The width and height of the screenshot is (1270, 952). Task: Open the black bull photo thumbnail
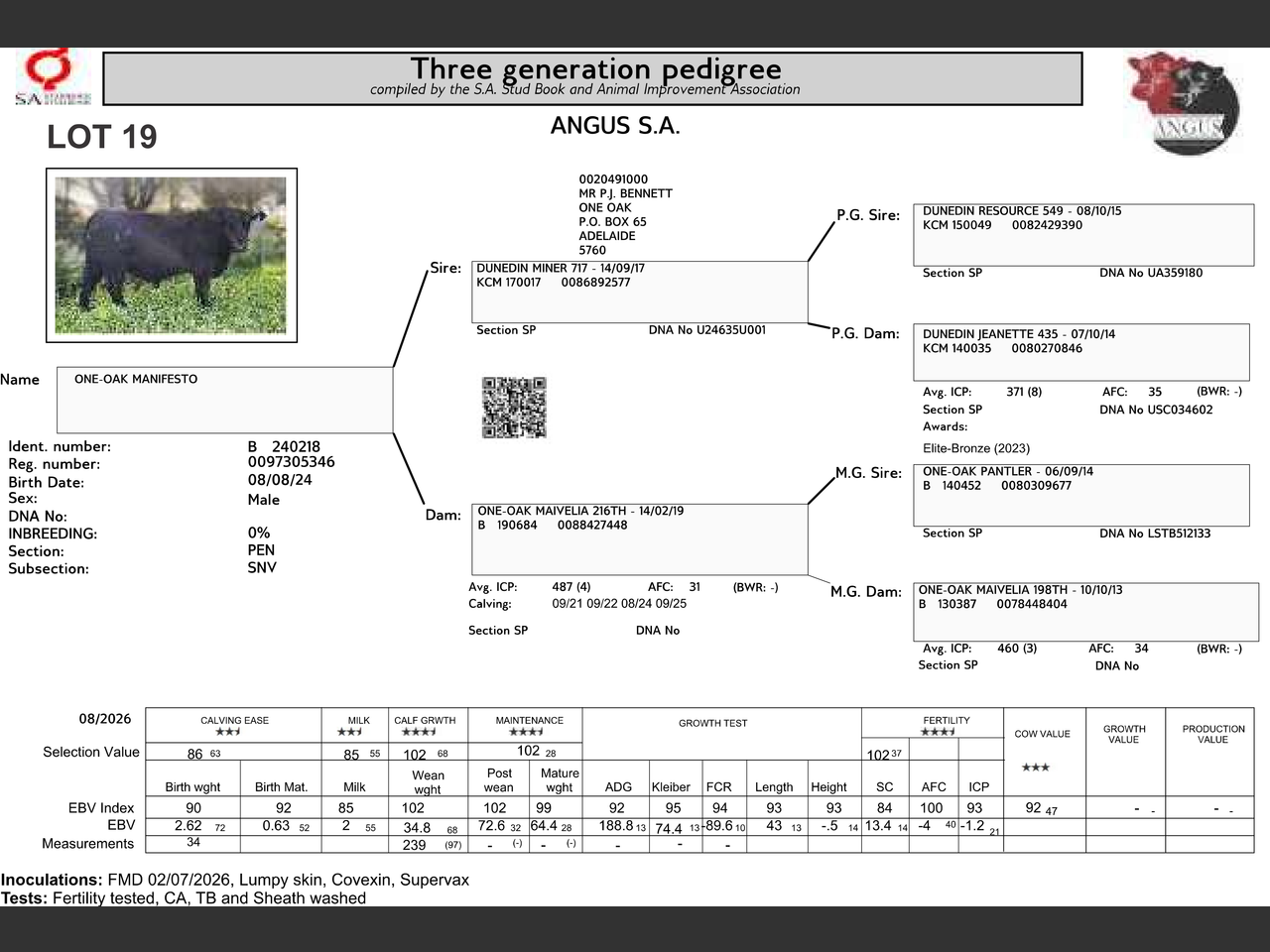(x=171, y=255)
